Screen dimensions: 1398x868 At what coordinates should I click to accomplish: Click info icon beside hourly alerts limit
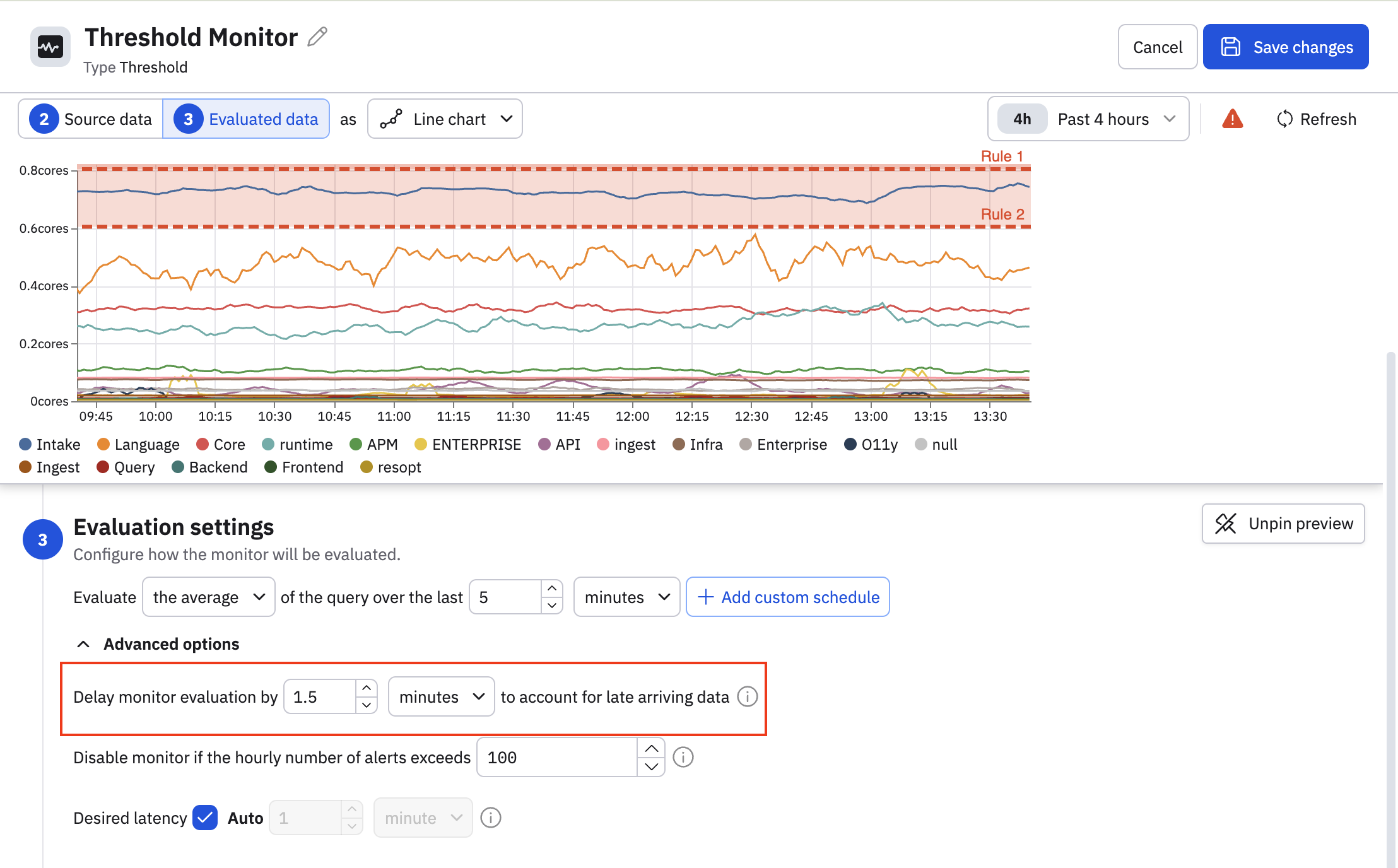click(683, 757)
